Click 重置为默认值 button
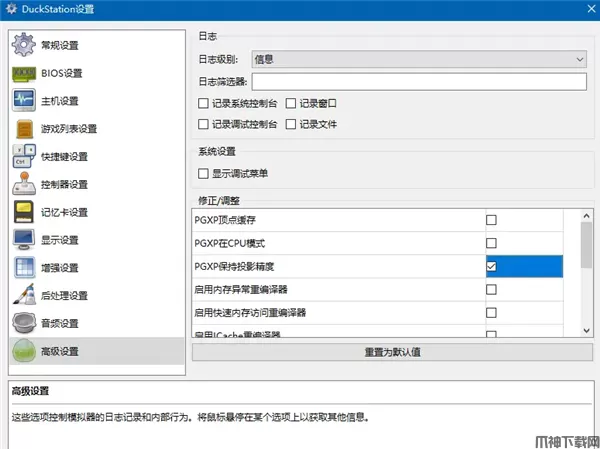This screenshot has height=449, width=600. (x=392, y=352)
